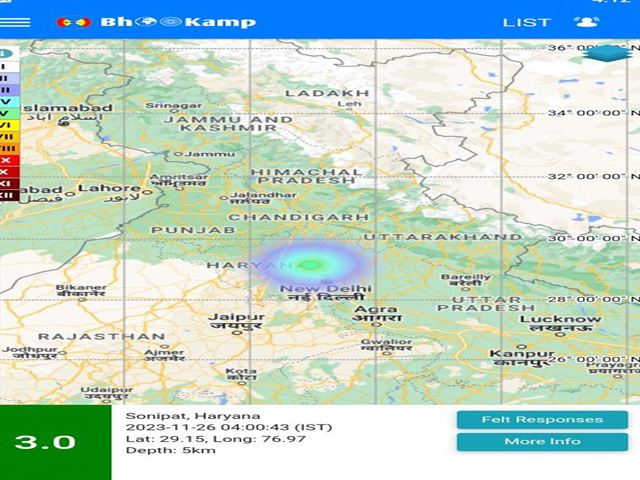The width and height of the screenshot is (640, 480).
Task: Click the RAJASTHAN state label
Action: (x=102, y=337)
